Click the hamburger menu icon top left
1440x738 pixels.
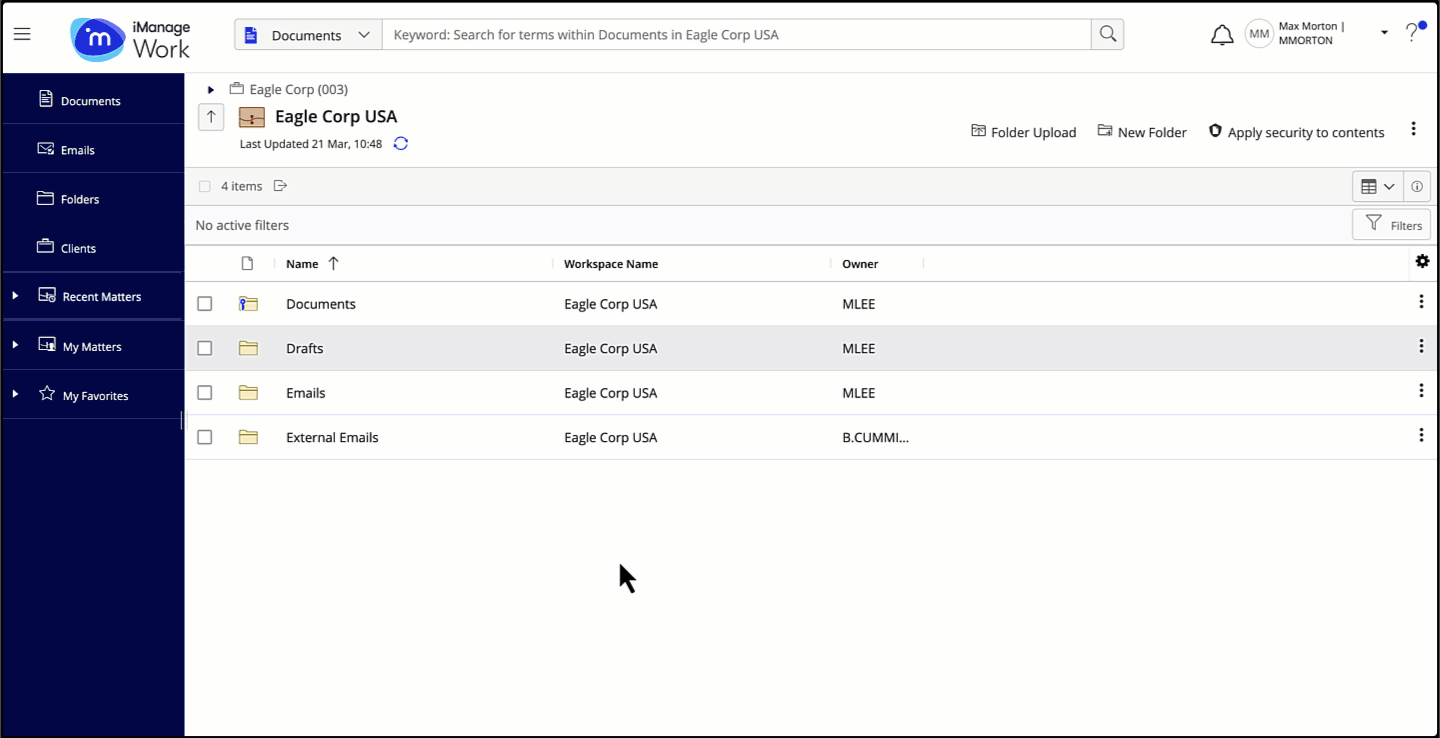pos(22,34)
